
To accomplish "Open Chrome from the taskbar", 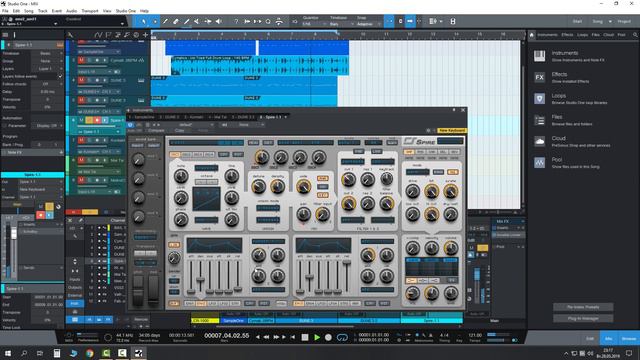I will tap(90, 353).
